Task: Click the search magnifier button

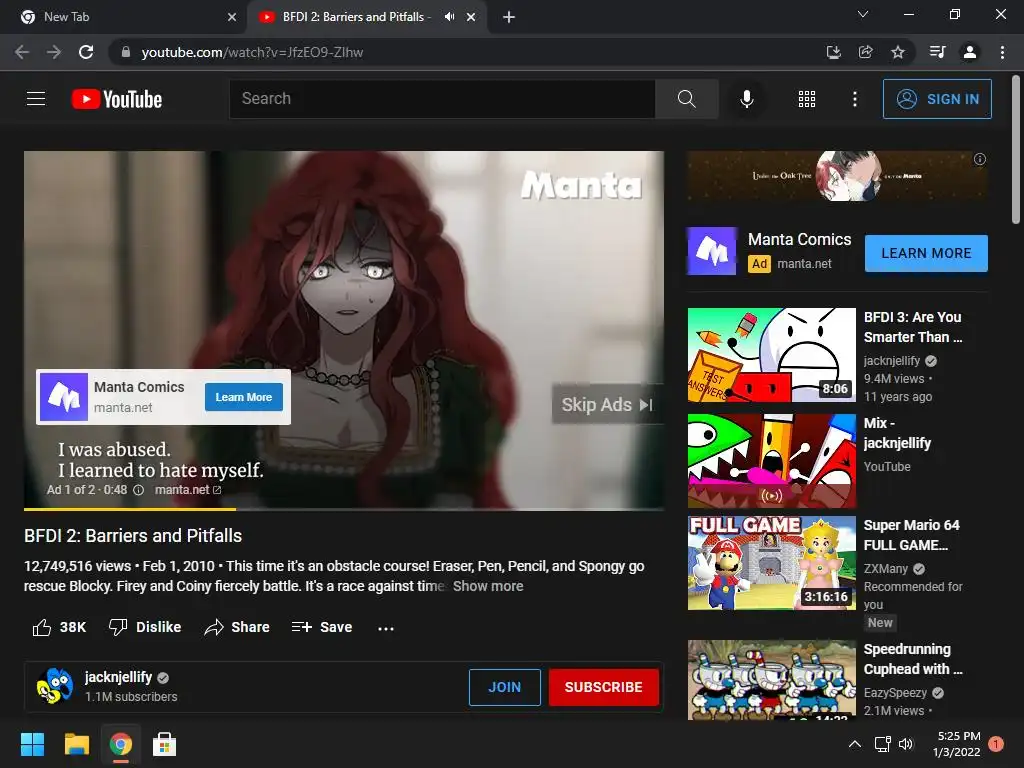Action: click(x=686, y=99)
